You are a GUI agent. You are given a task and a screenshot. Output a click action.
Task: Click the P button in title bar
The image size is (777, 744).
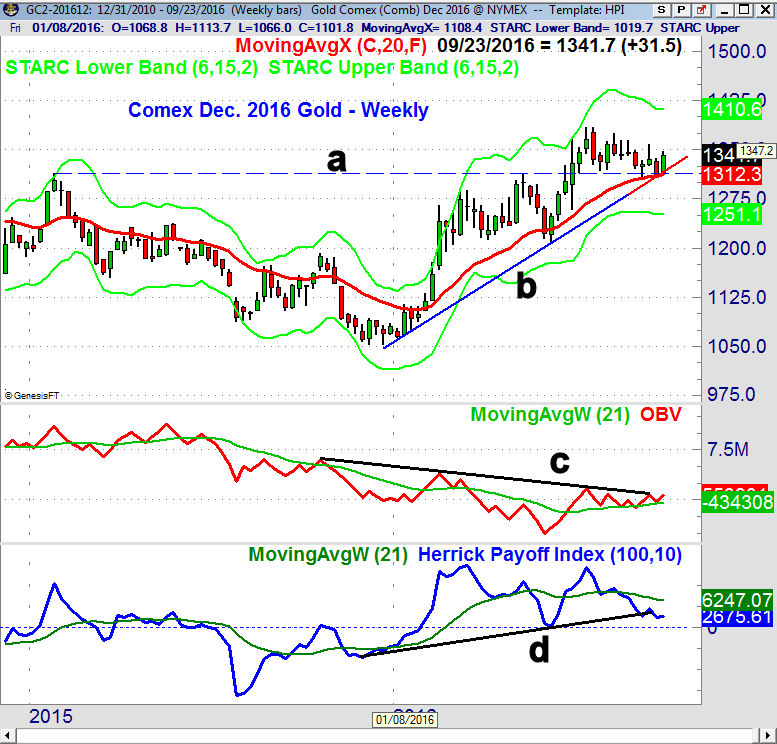(x=681, y=10)
